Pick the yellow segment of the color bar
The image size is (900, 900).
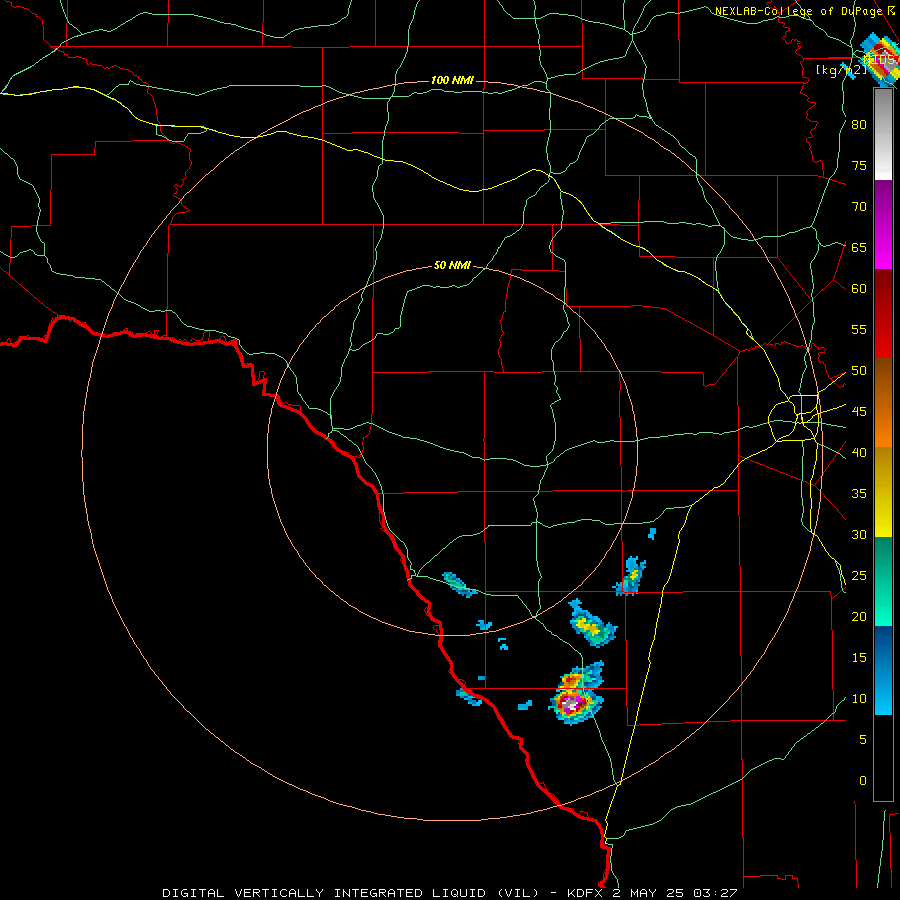883,492
